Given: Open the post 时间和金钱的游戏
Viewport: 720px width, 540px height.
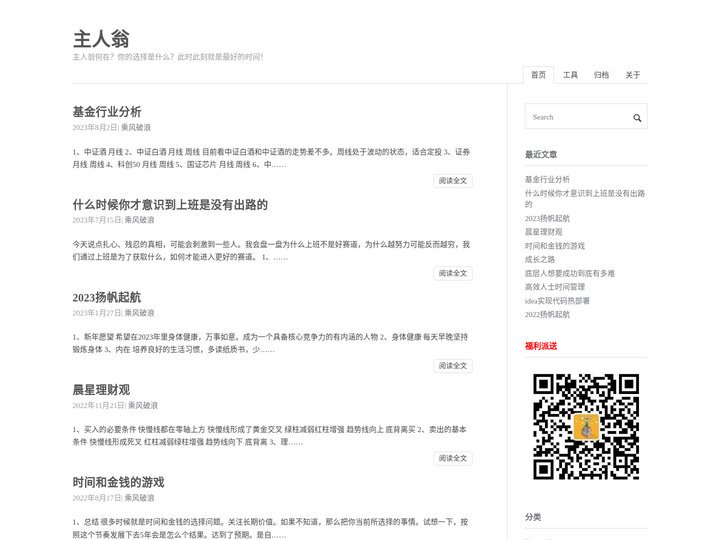Looking at the screenshot, I should [118, 482].
